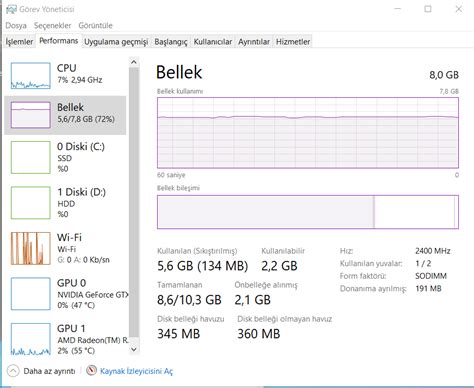Open the Seçenekler menu
The height and width of the screenshot is (388, 474).
[x=52, y=25]
